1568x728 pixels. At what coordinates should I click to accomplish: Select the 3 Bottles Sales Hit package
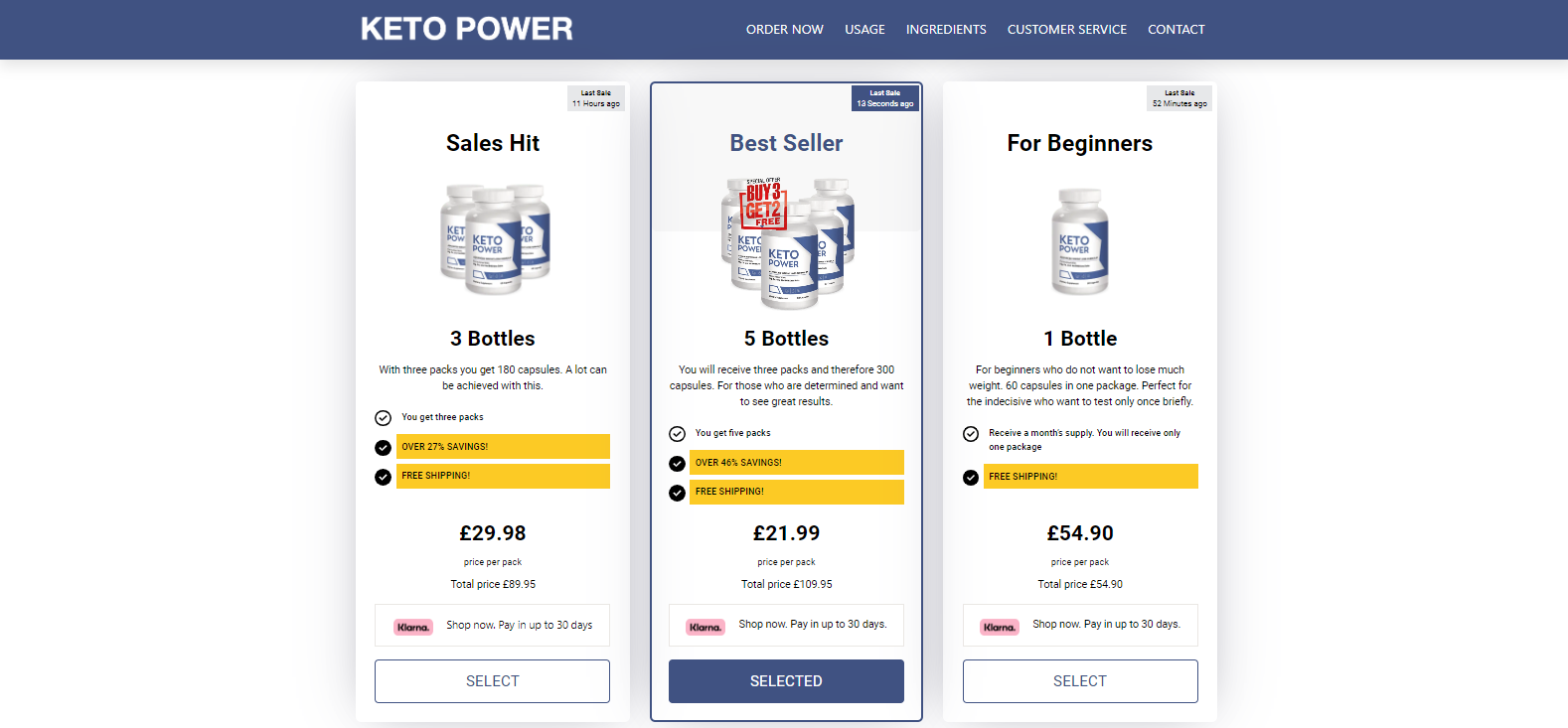[x=492, y=681]
